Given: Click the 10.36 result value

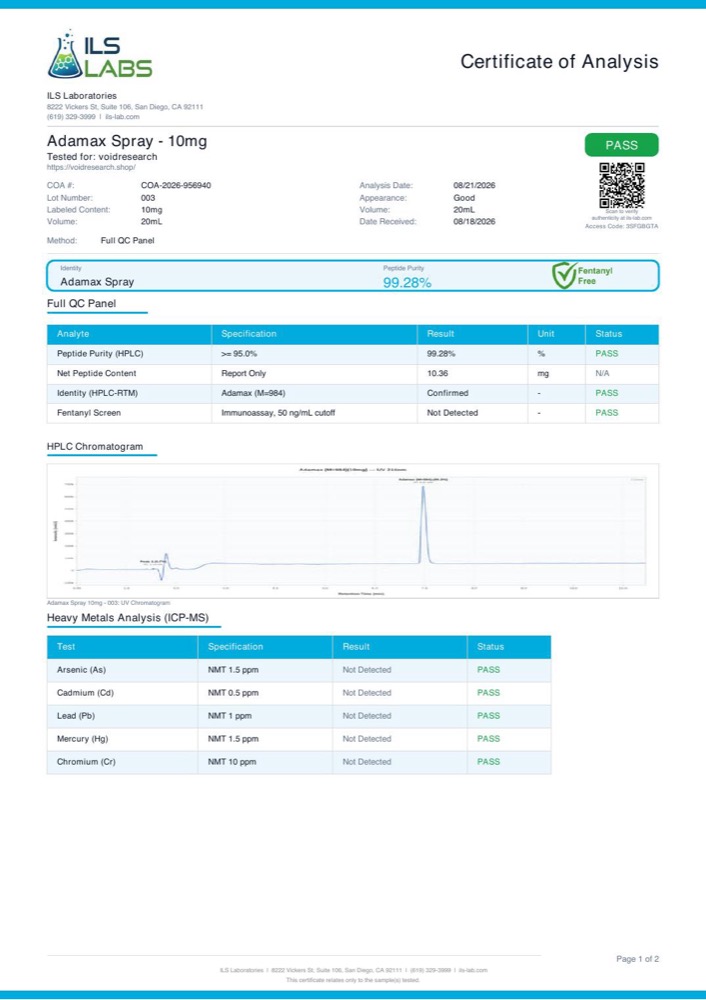Looking at the screenshot, I should (437, 373).
